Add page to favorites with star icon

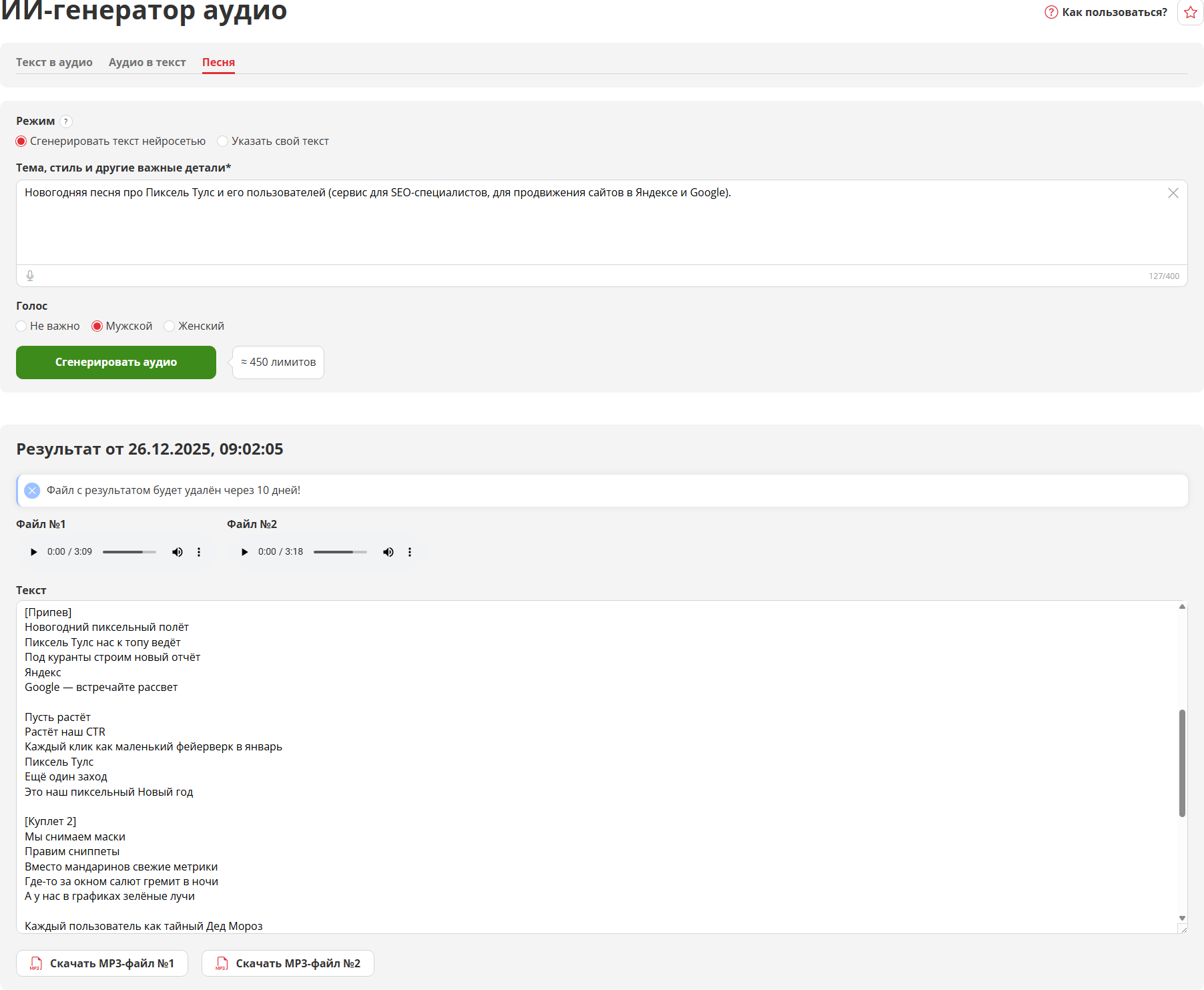[x=1191, y=13]
